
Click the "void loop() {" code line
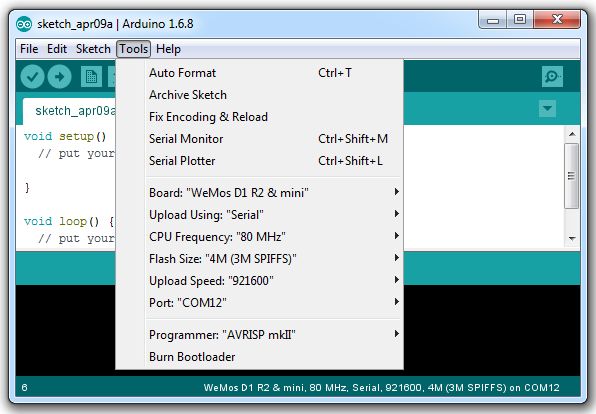69,221
